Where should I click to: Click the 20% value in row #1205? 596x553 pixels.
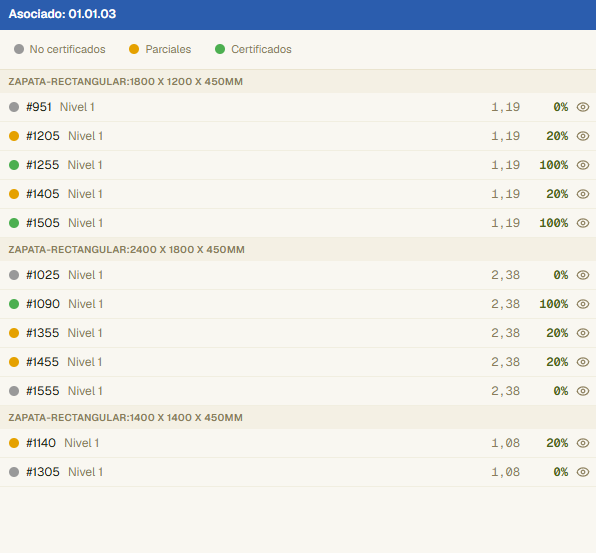tap(557, 136)
